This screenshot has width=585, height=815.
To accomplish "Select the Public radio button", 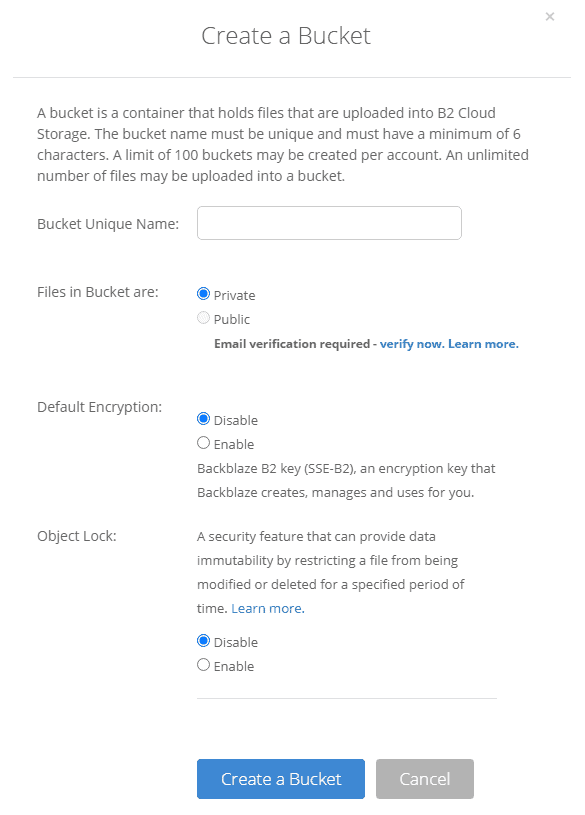I will 203,318.
